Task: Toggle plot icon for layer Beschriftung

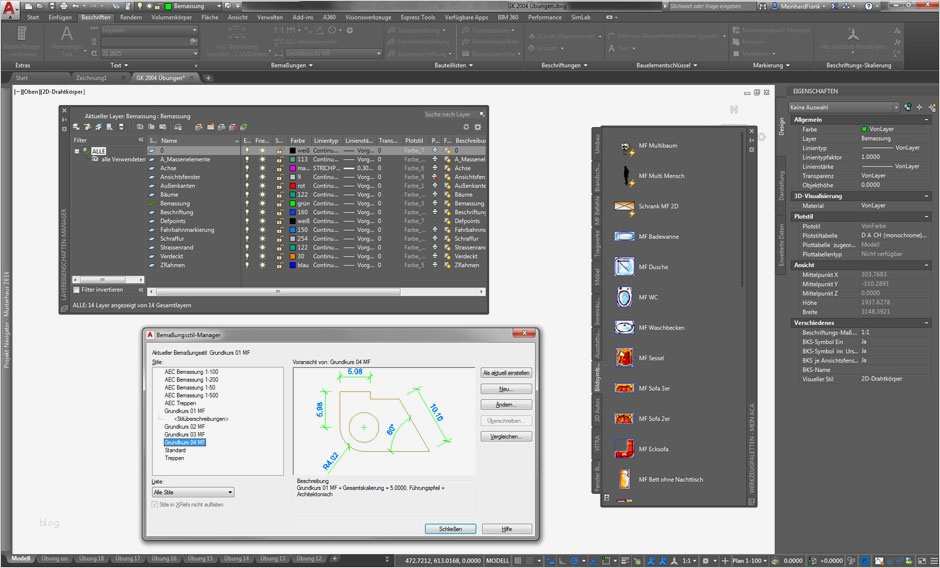Action: tap(435, 212)
